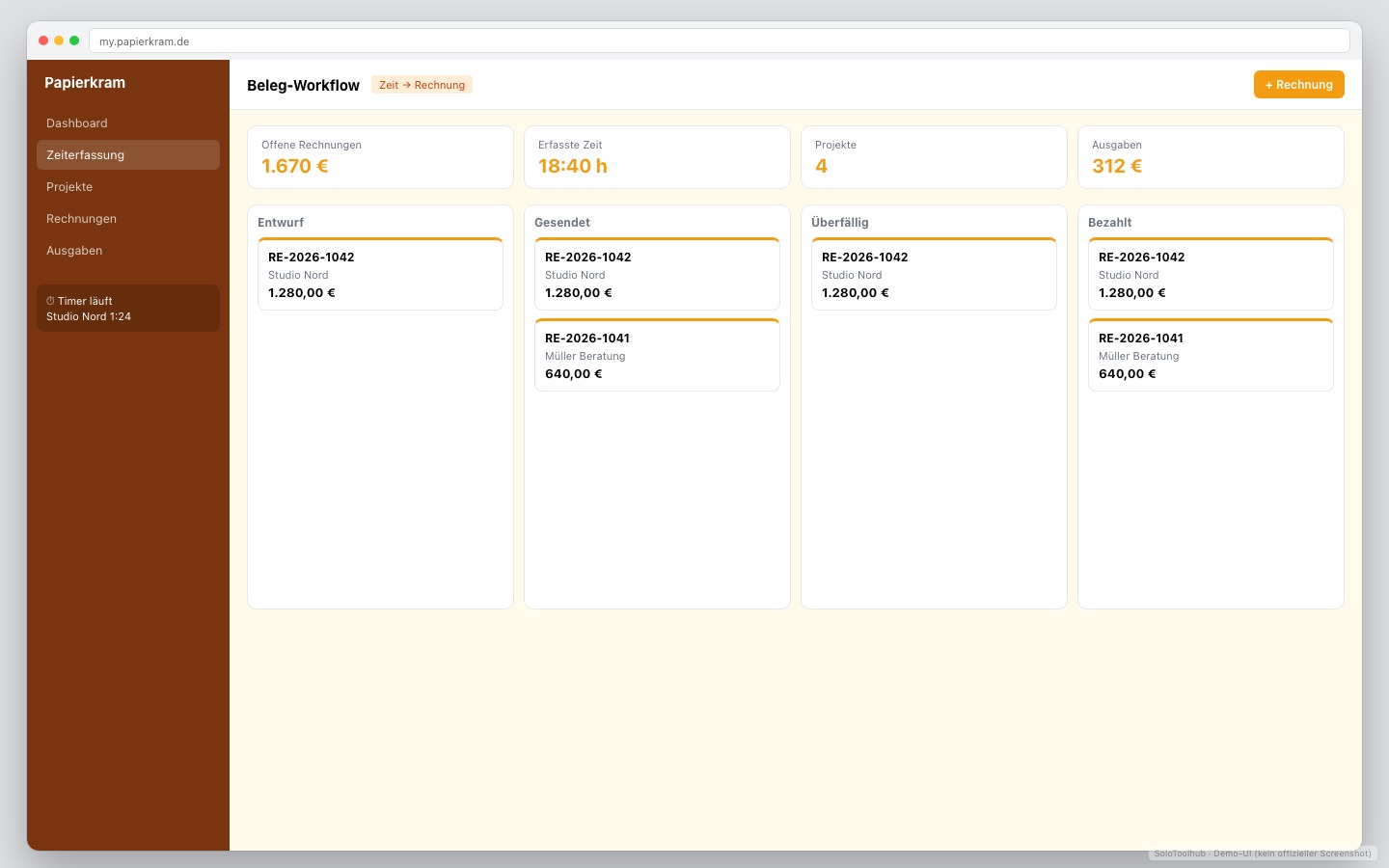Click the red close window button
The height and width of the screenshot is (868, 1389).
43,41
